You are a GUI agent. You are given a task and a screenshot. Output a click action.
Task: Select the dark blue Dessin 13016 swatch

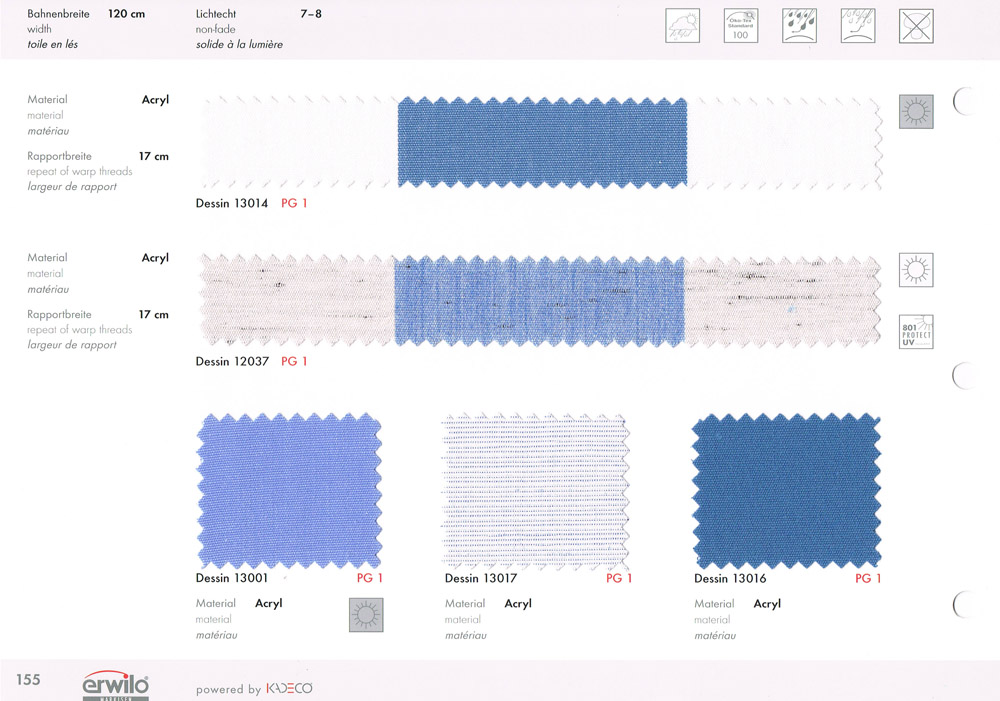click(x=786, y=491)
